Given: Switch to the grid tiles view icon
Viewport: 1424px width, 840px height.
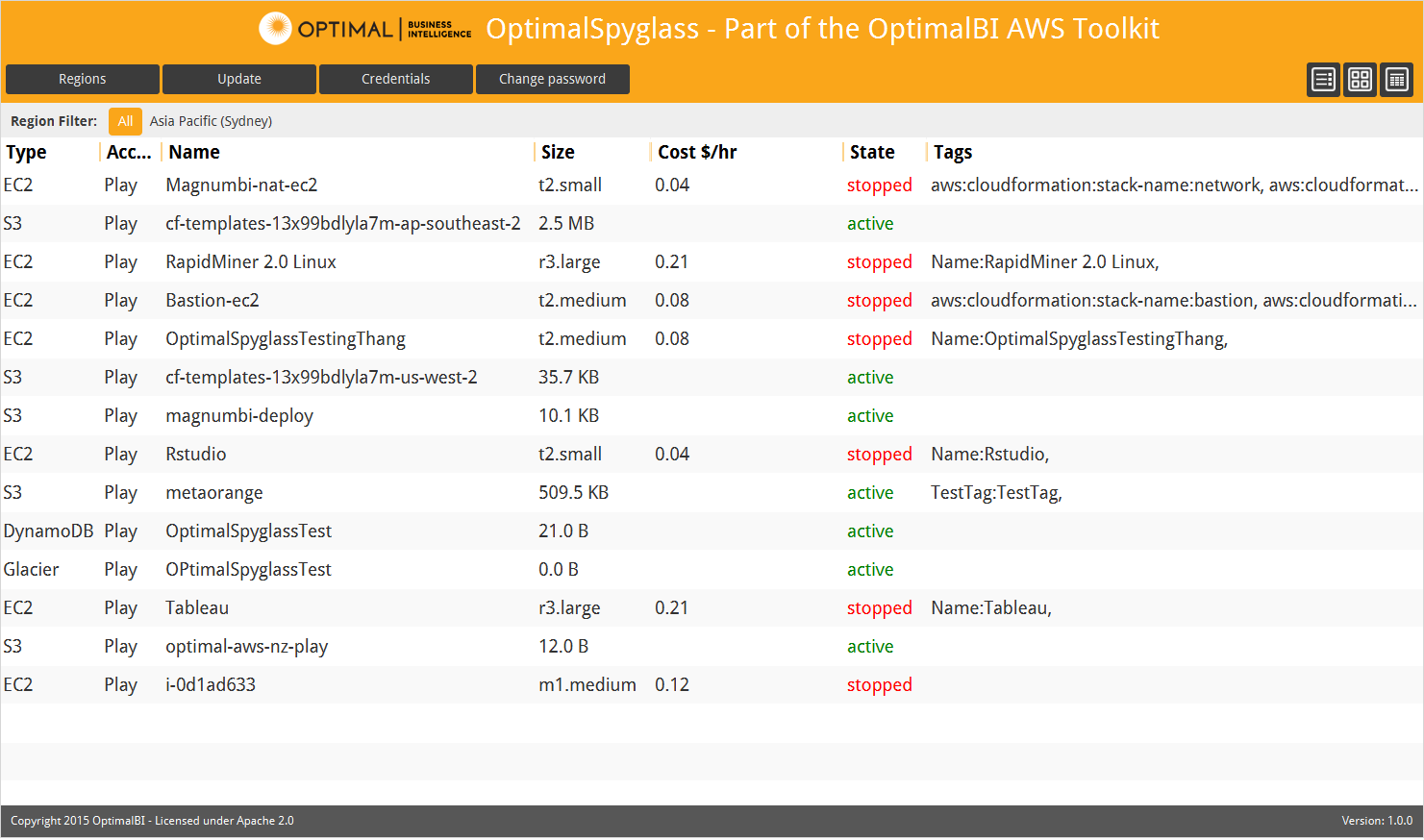Looking at the screenshot, I should click(x=1360, y=80).
